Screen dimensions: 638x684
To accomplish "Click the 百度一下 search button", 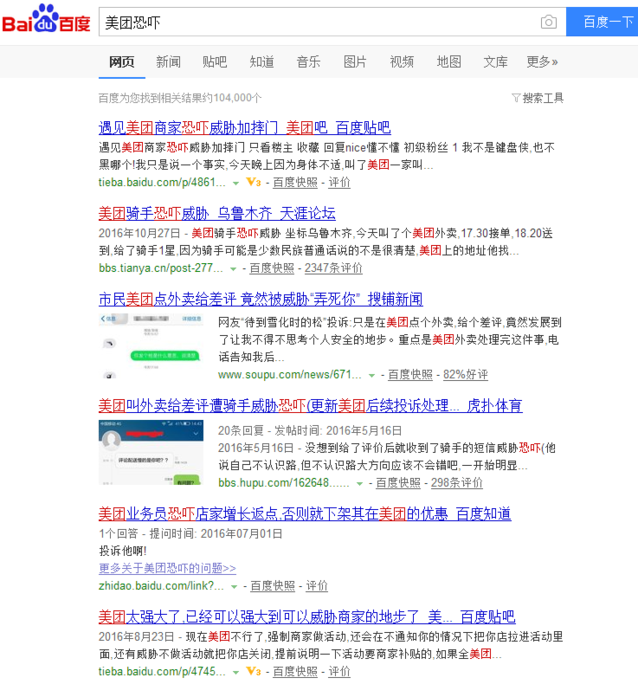I will tap(602, 22).
